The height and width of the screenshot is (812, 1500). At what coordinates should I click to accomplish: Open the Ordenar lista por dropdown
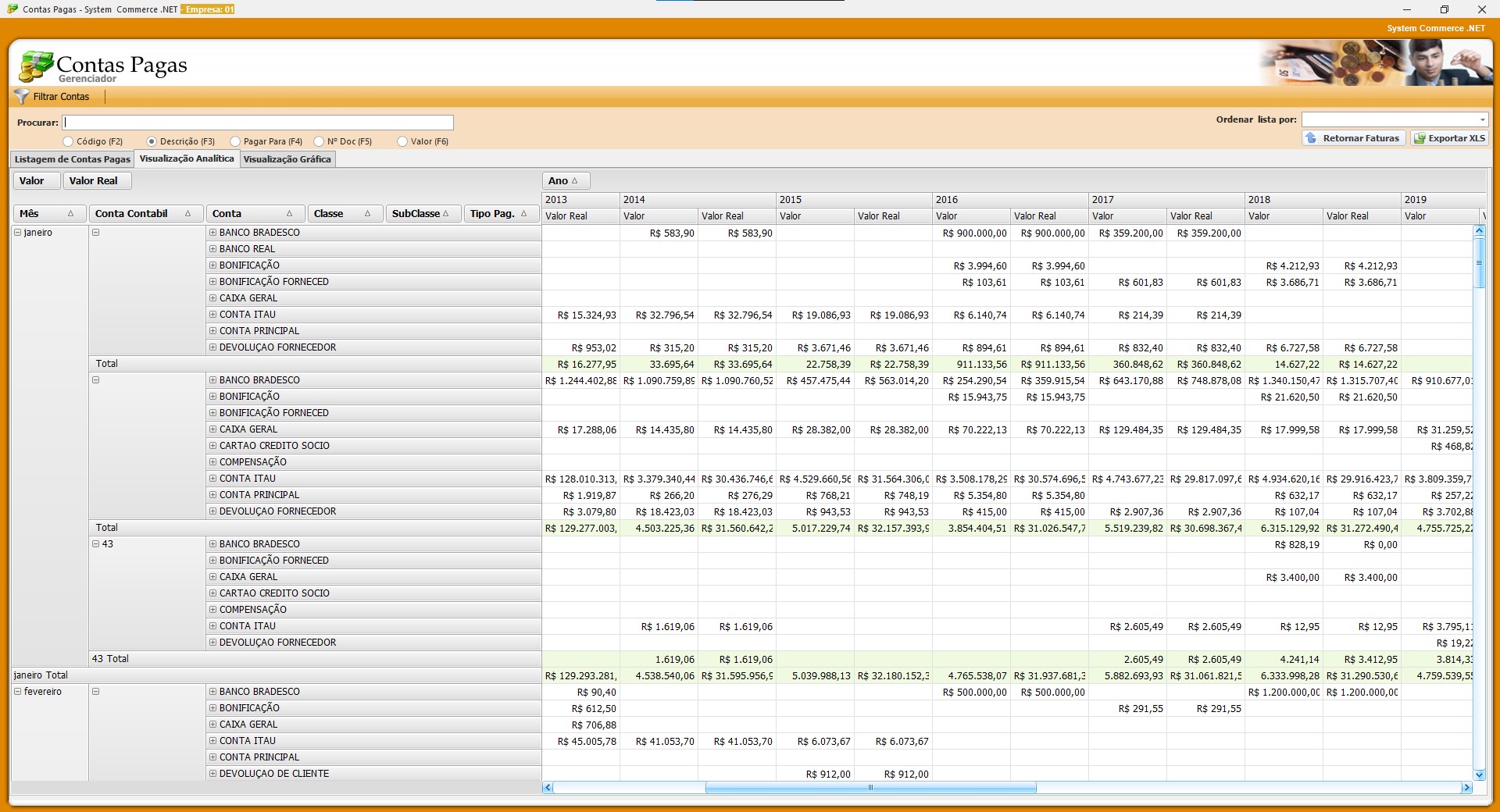pyautogui.click(x=1482, y=119)
